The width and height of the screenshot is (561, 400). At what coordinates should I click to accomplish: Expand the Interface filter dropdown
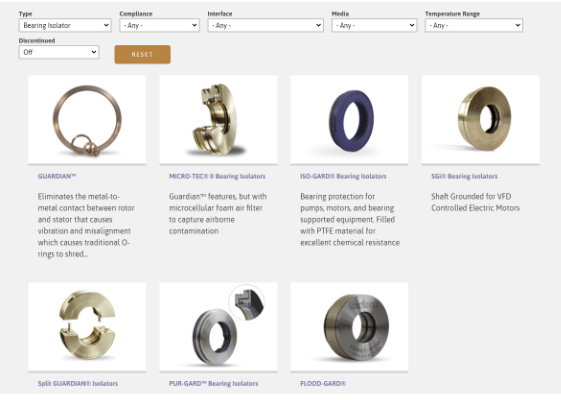(265, 25)
